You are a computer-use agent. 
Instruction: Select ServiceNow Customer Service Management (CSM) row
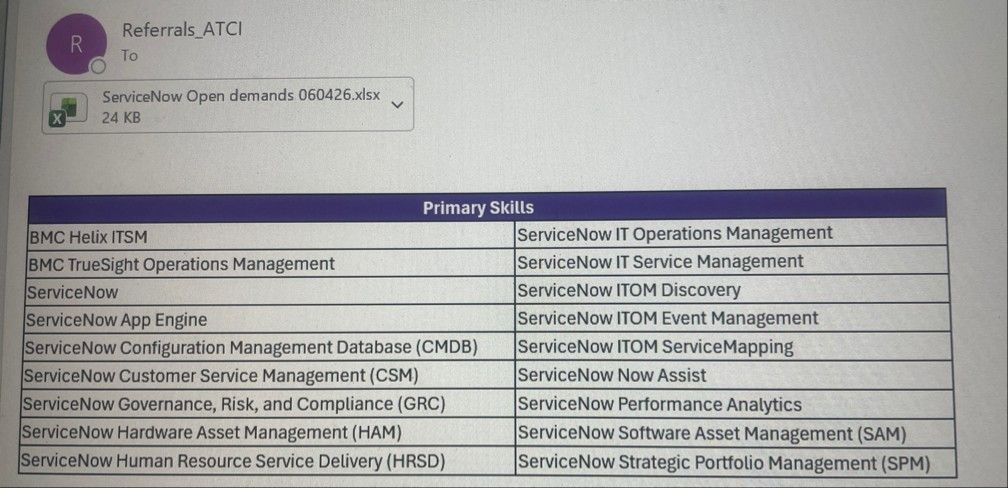(x=268, y=375)
